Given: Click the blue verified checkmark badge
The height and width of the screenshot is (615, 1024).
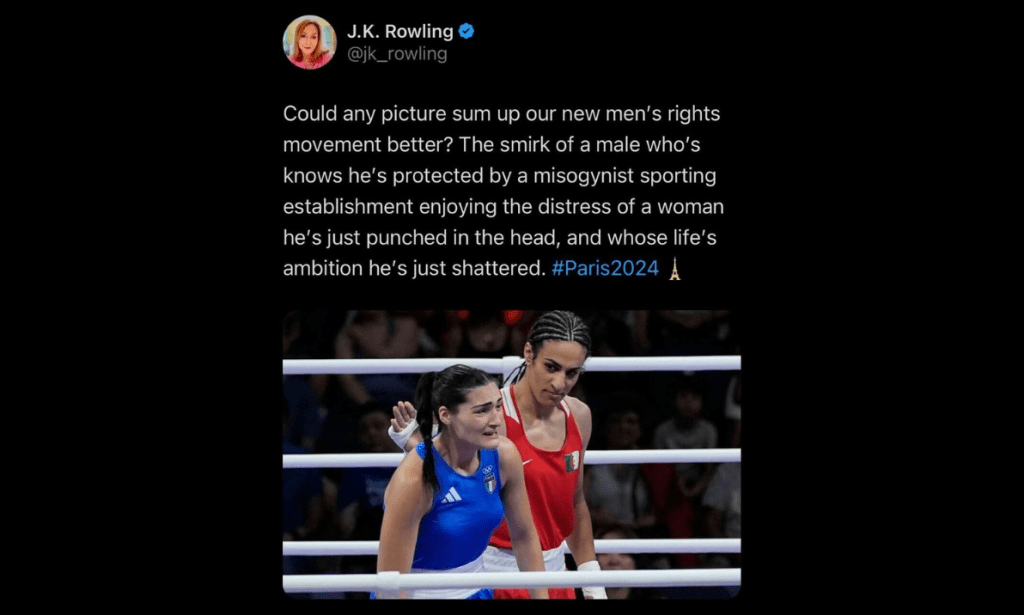Looking at the screenshot, I should (x=466, y=31).
